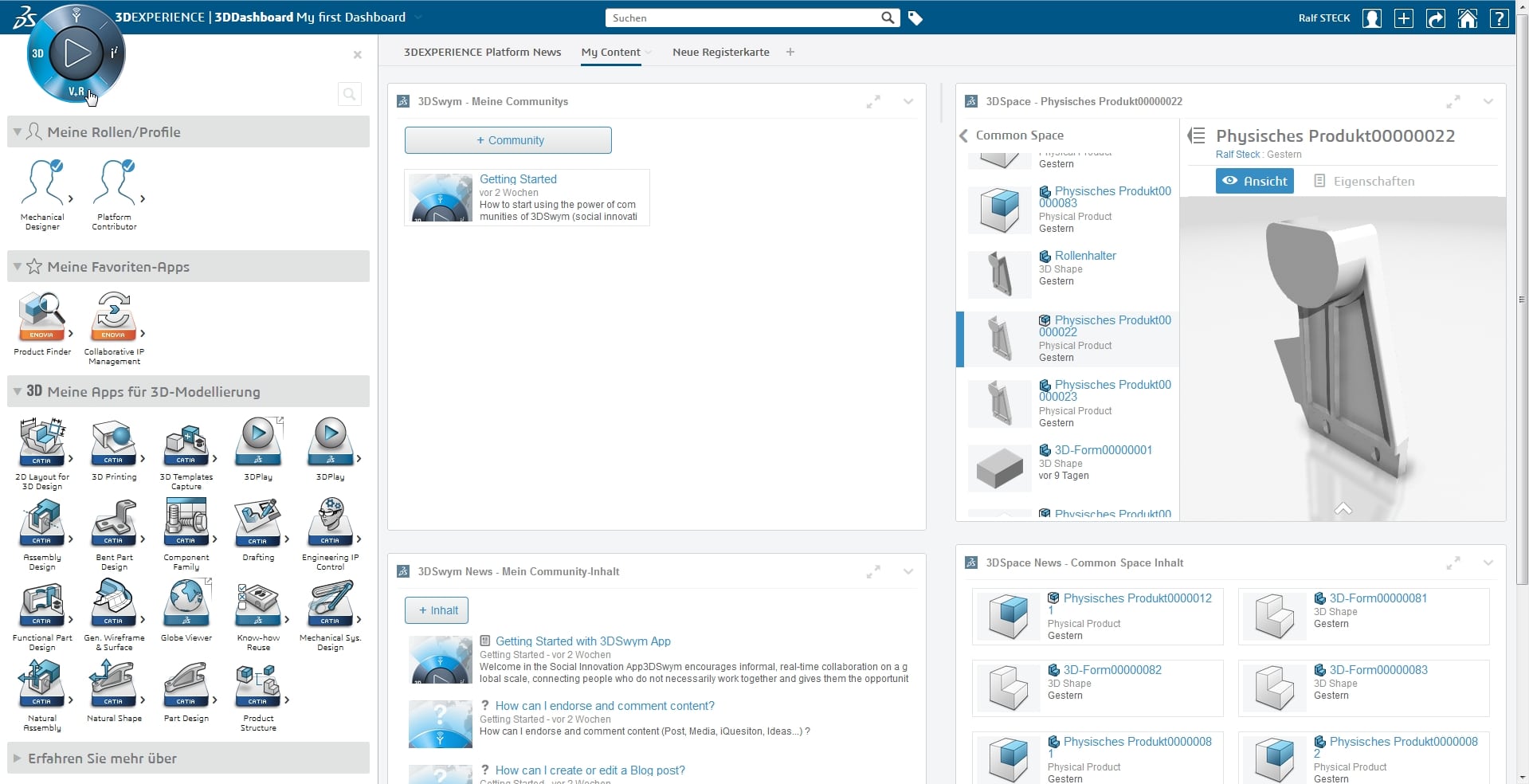Select Rollenhalter 3D Shape item
Viewport: 1529px width, 784px height.
point(1068,274)
